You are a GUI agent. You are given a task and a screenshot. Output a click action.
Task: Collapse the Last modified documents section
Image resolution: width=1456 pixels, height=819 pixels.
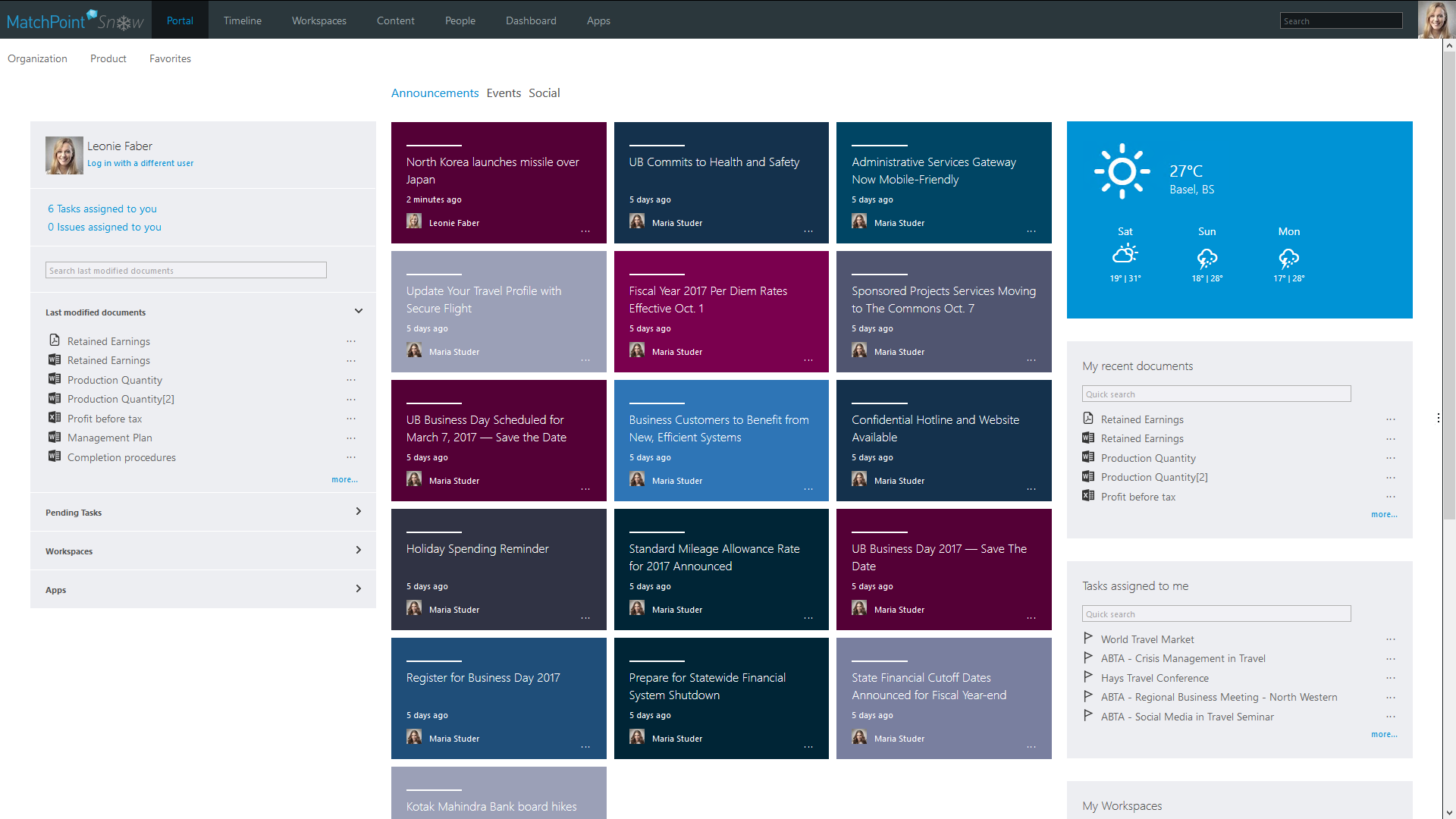point(359,311)
